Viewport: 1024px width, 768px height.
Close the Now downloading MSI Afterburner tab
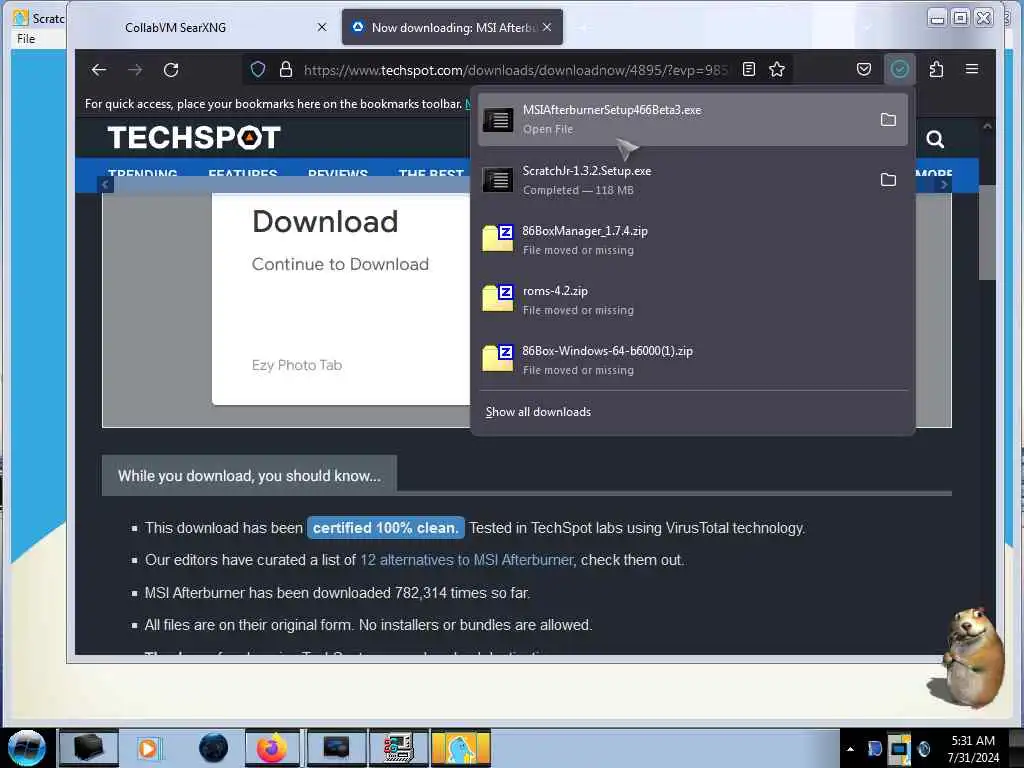[547, 27]
